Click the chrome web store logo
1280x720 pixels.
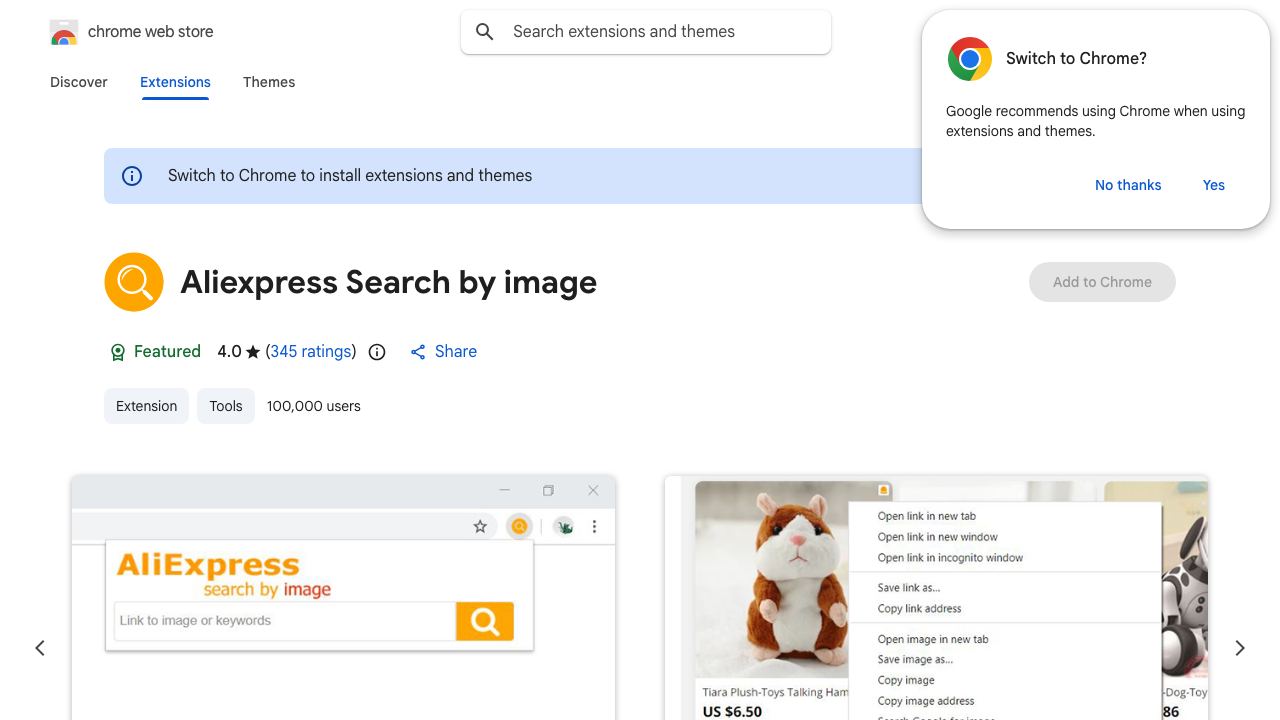tap(64, 32)
